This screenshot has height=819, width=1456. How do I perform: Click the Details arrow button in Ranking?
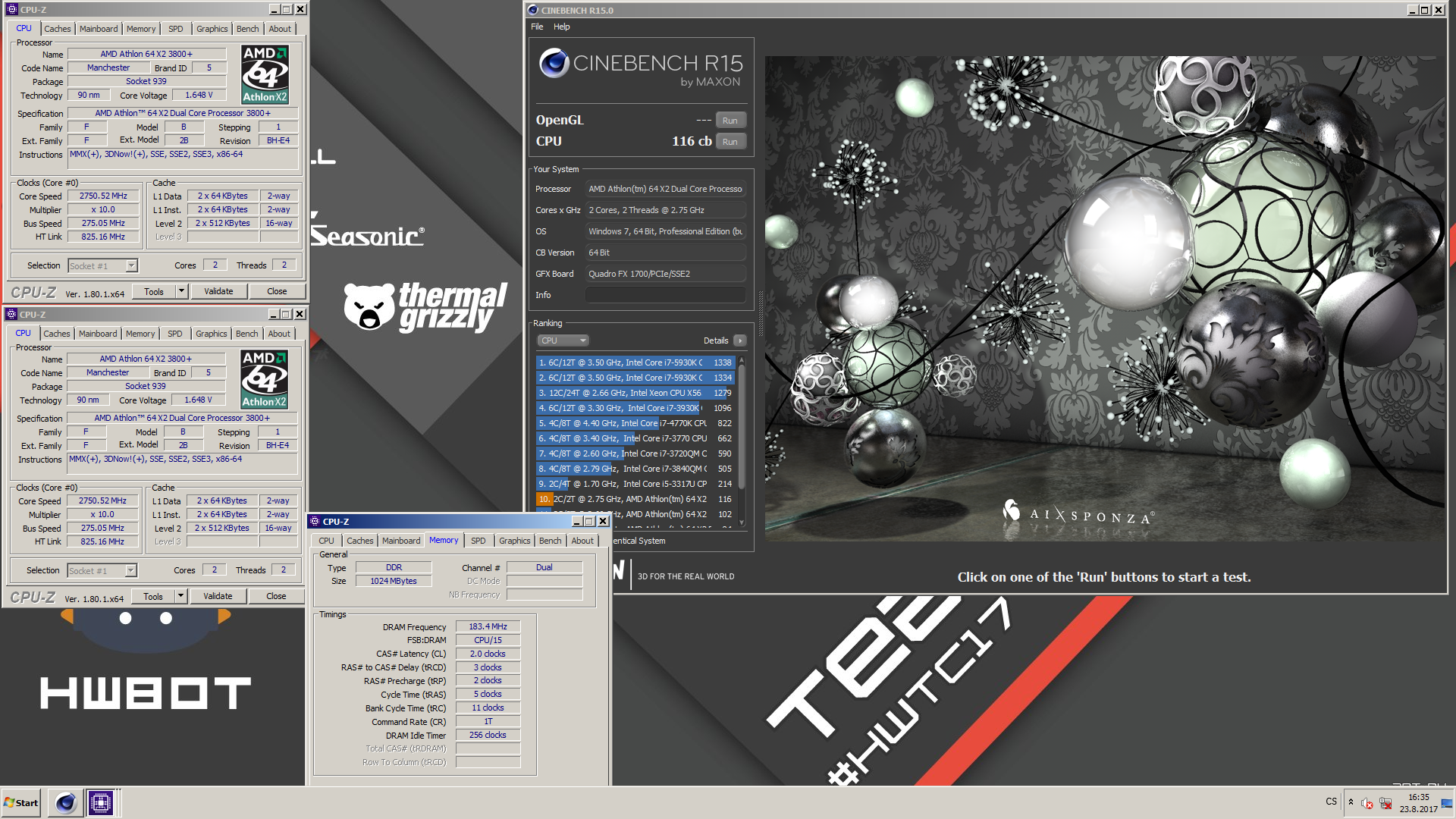740,340
